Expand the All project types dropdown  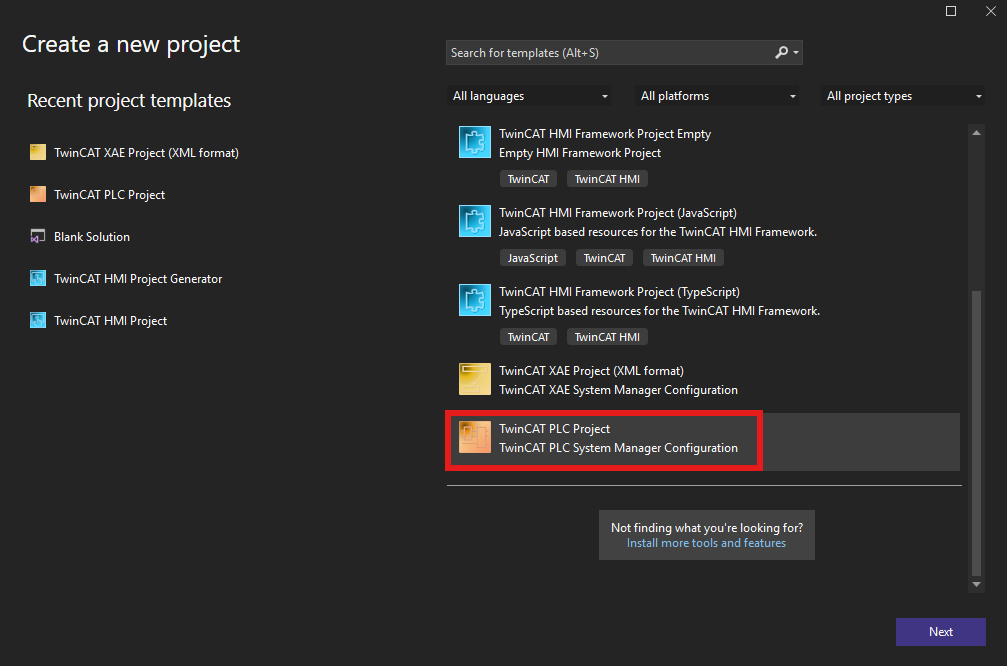(903, 96)
